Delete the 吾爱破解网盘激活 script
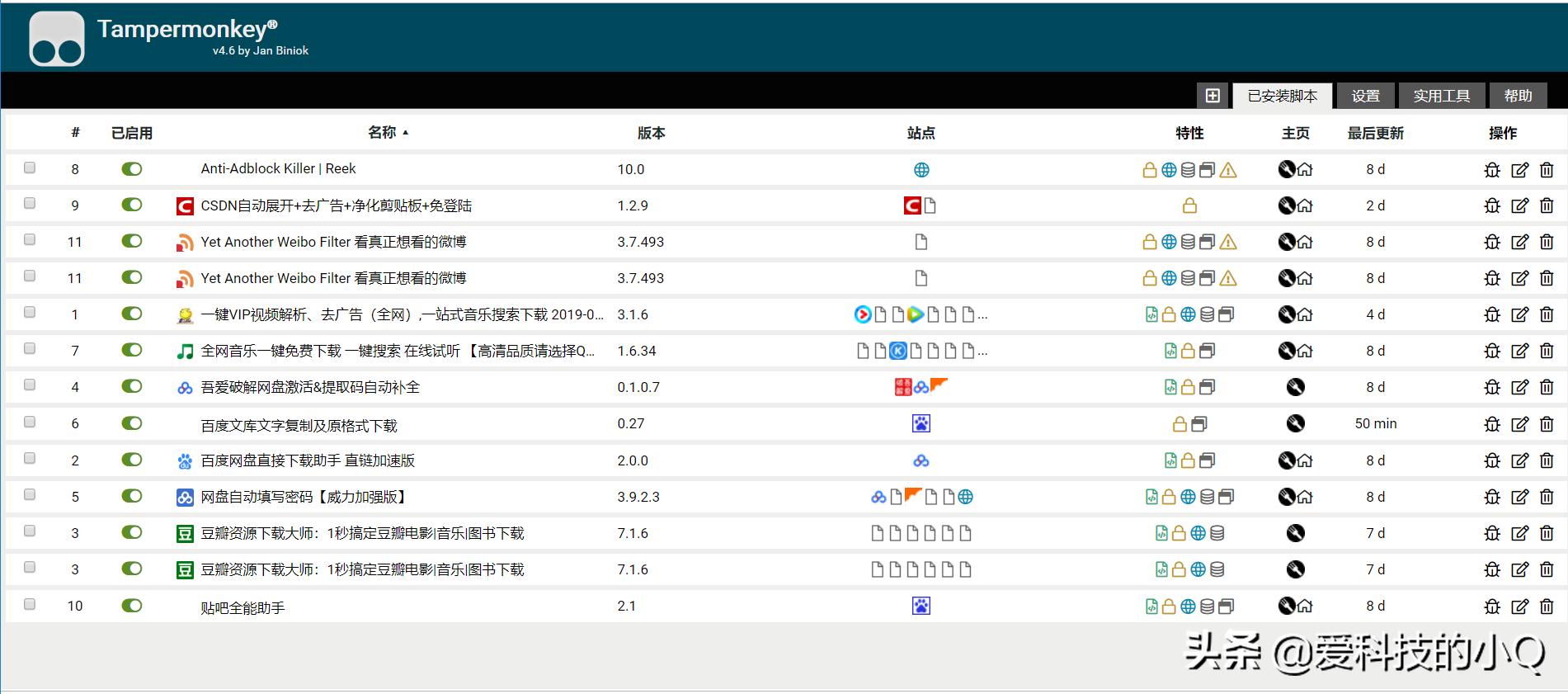1568x694 pixels. pyautogui.click(x=1547, y=387)
